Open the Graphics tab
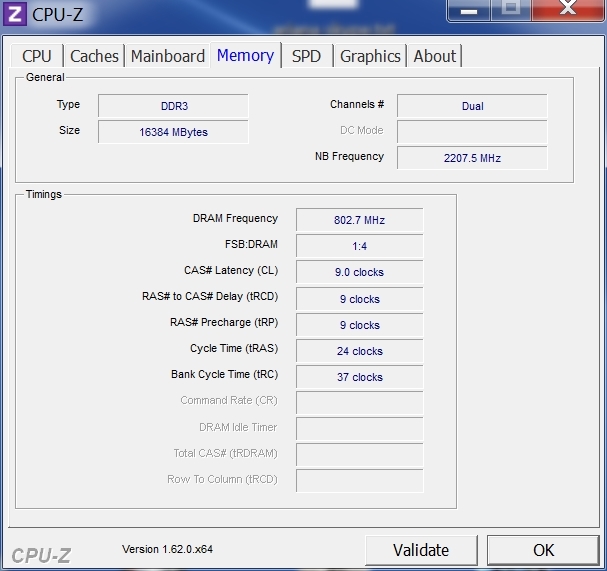607x571 pixels. click(x=370, y=56)
